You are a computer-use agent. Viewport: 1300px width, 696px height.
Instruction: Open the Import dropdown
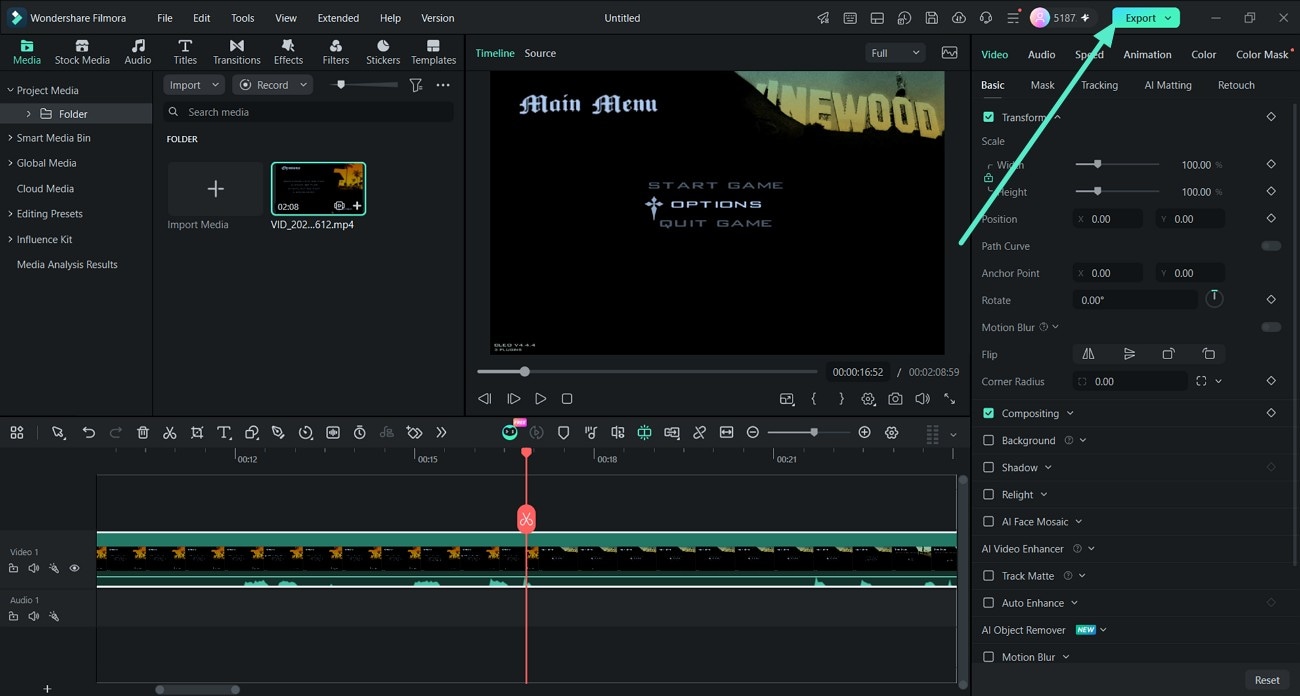point(195,85)
